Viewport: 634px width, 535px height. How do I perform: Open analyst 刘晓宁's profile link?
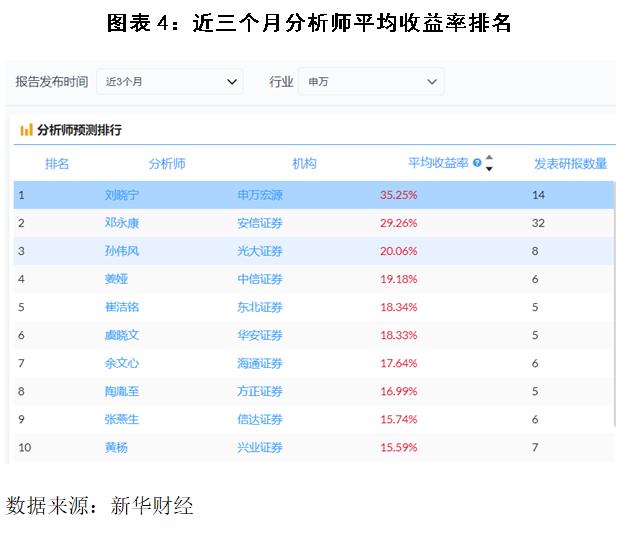click(122, 195)
